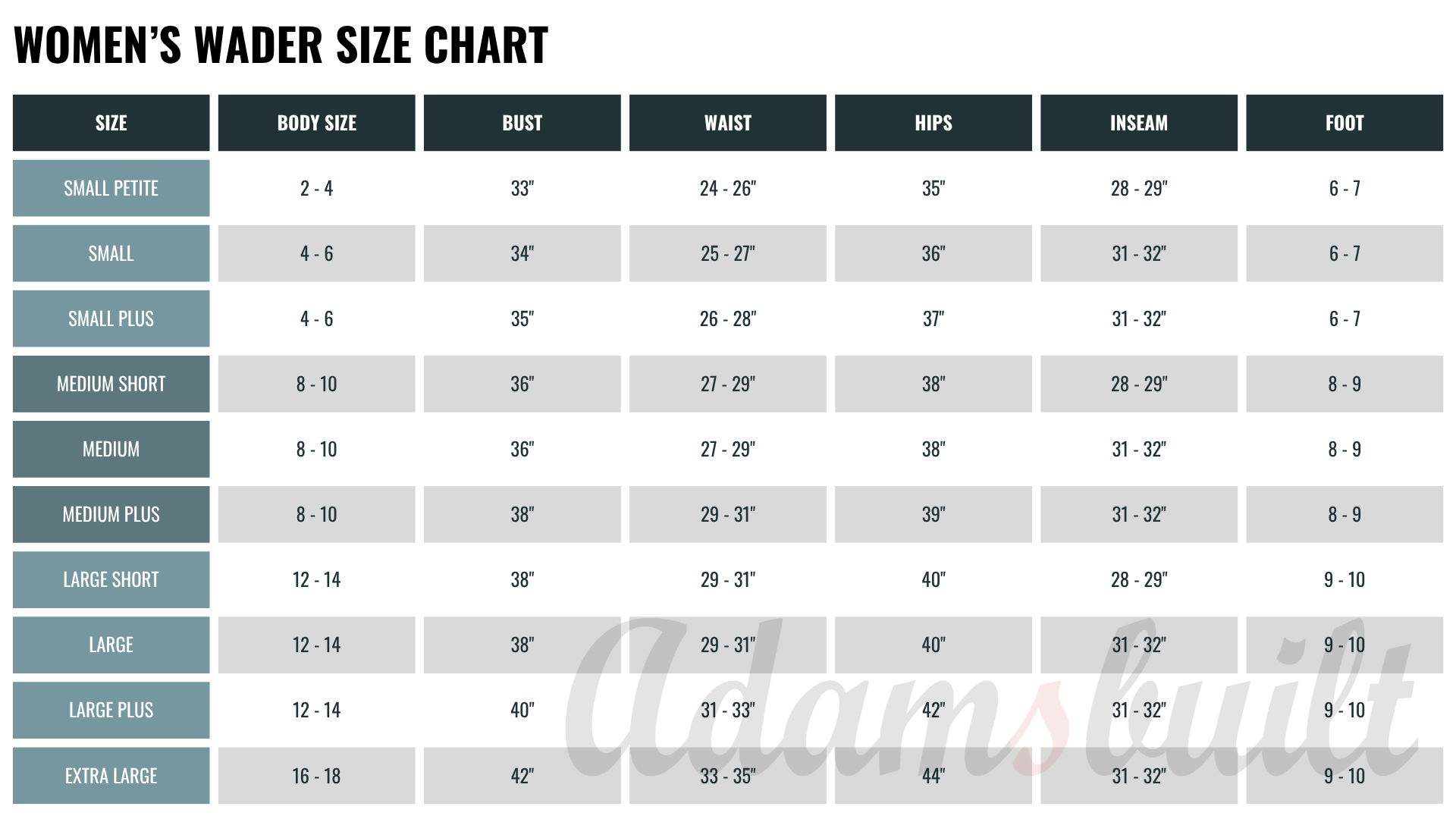Select the LARGE SHORT size label

pyautogui.click(x=111, y=579)
